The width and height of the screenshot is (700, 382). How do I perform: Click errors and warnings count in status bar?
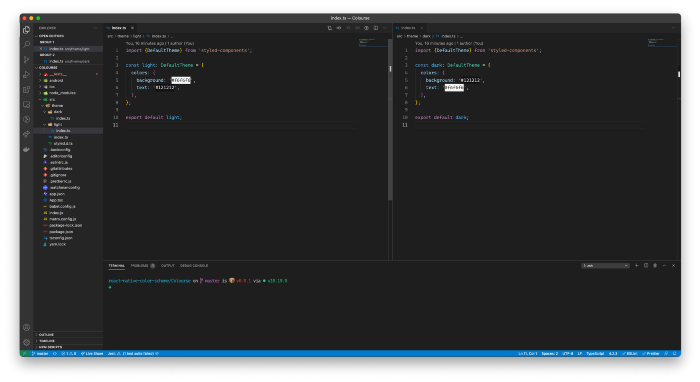69,353
